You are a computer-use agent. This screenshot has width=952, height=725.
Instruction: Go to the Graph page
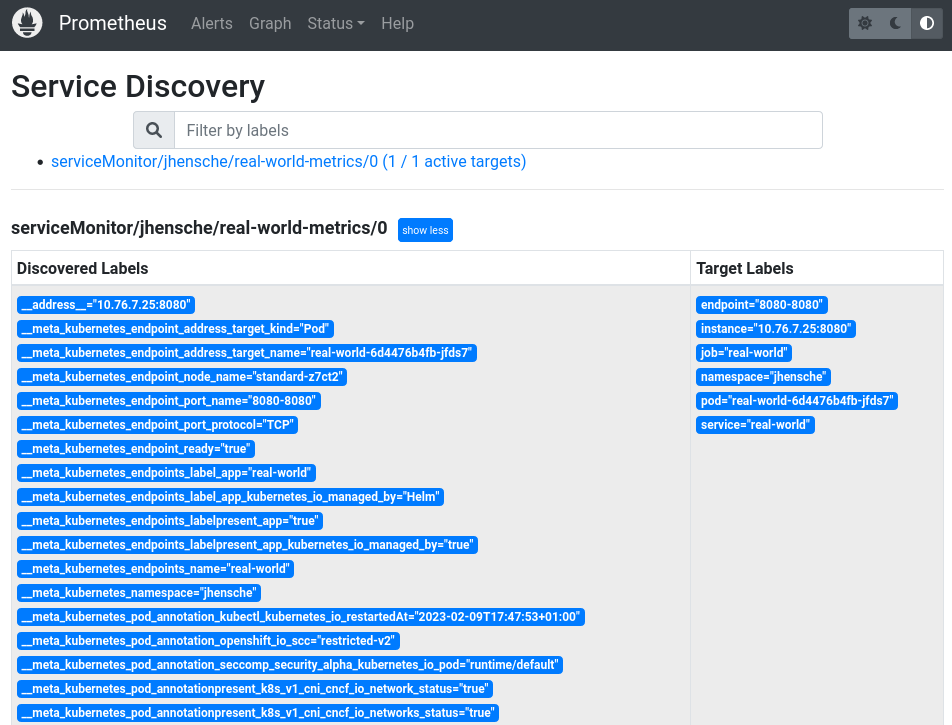tap(270, 23)
